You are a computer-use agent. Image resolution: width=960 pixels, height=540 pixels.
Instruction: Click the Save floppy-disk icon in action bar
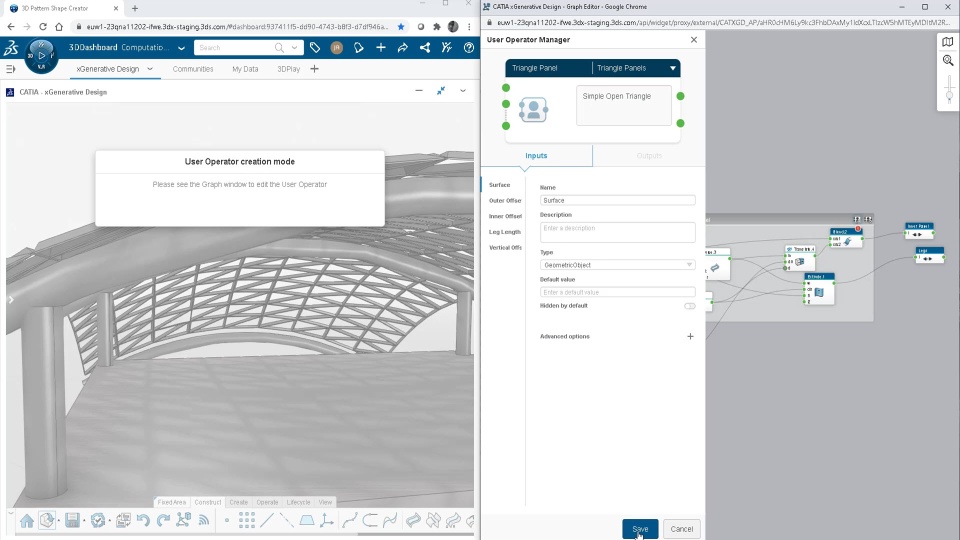click(x=72, y=520)
